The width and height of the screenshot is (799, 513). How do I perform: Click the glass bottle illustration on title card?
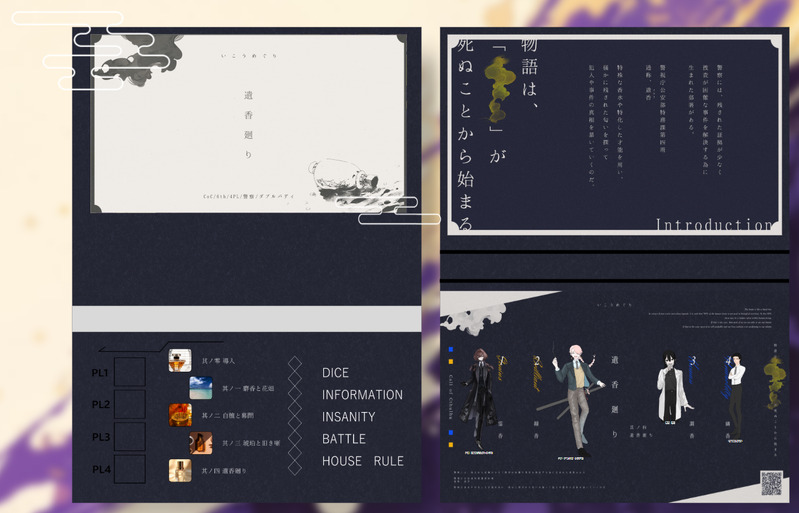(x=344, y=177)
